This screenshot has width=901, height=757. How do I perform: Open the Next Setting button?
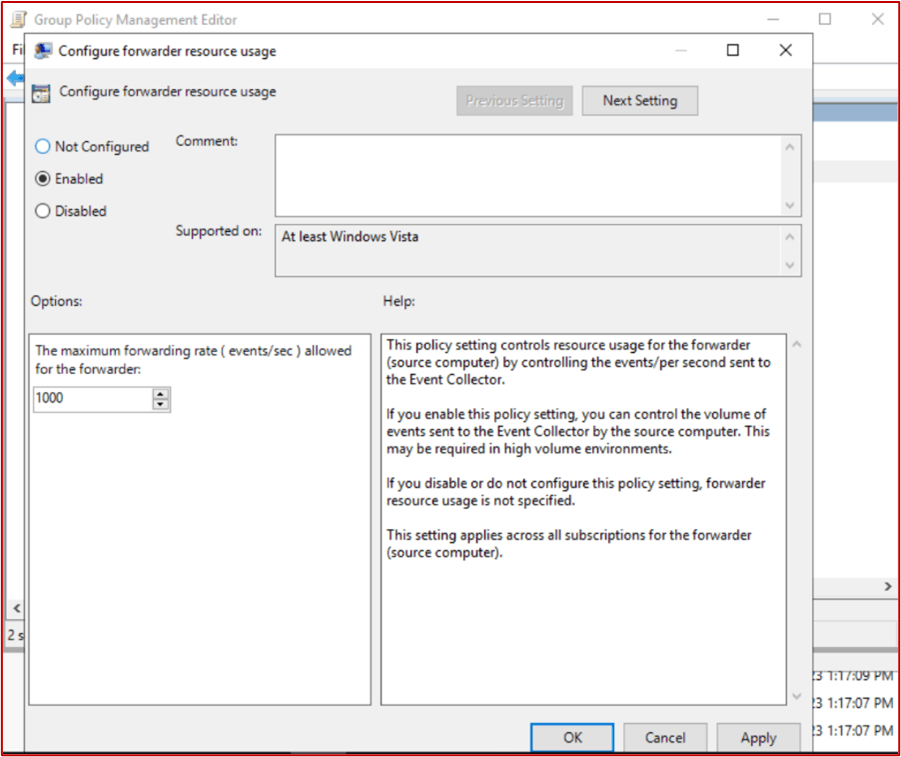click(x=639, y=100)
